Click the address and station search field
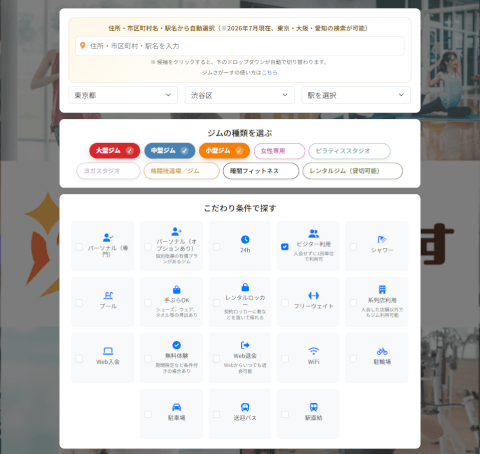The image size is (480, 454). click(x=240, y=46)
